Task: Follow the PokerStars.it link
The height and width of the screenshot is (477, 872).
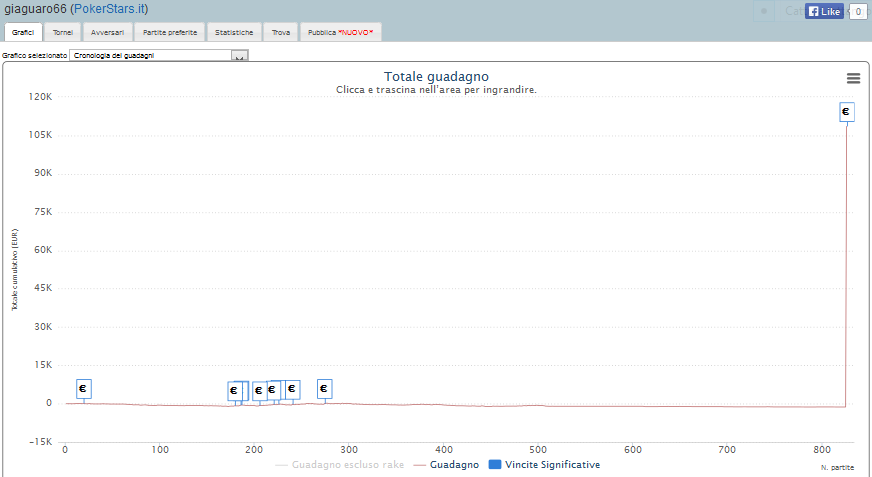Action: point(108,9)
